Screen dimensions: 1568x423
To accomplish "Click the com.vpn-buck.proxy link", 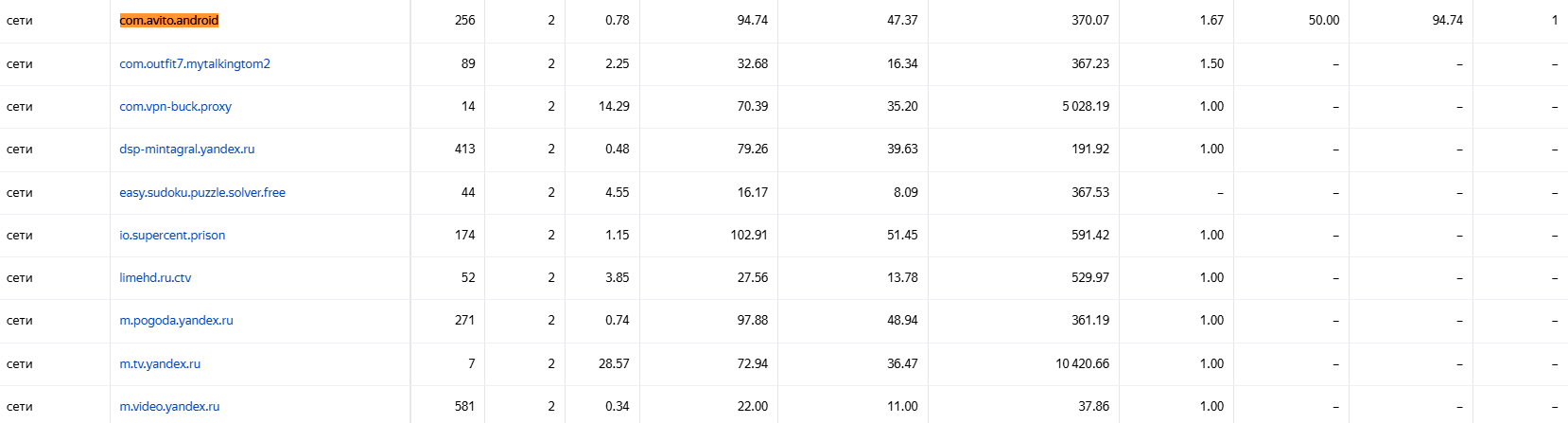I will coord(175,106).
